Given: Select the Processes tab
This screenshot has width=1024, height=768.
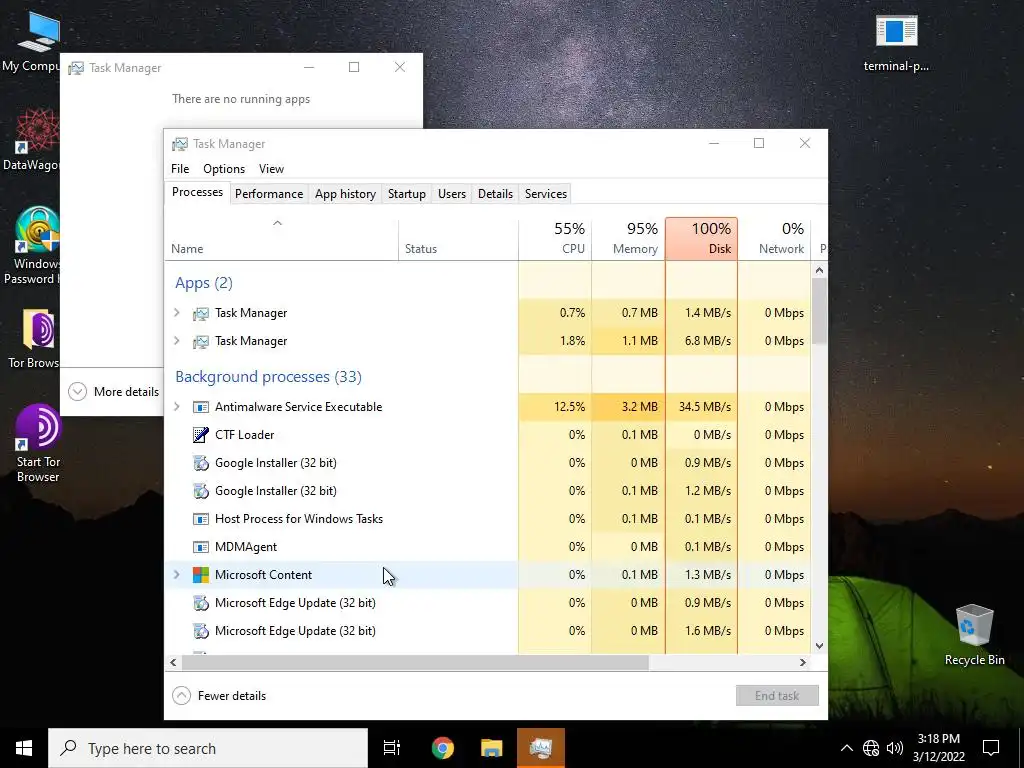Looking at the screenshot, I should pyautogui.click(x=197, y=192).
